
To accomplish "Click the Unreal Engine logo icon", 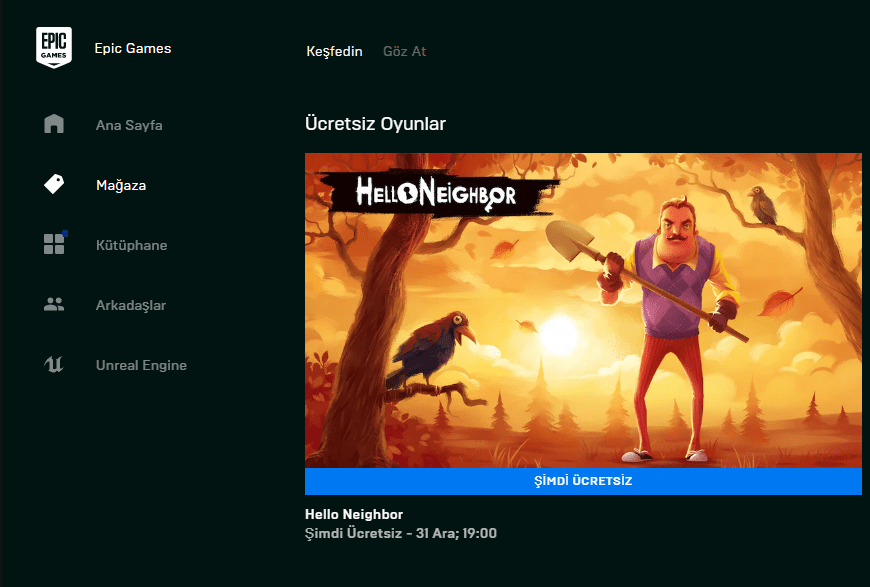I will (x=54, y=365).
